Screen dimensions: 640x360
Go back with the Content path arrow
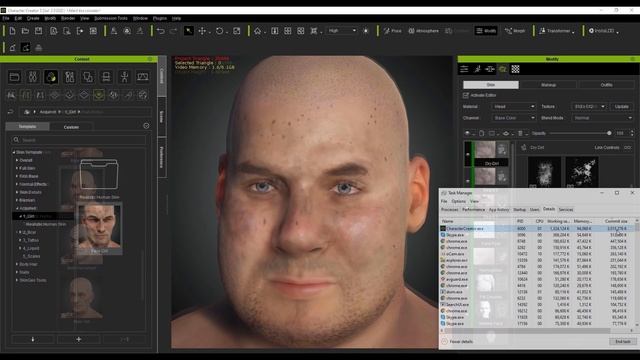pyautogui.click(x=11, y=111)
